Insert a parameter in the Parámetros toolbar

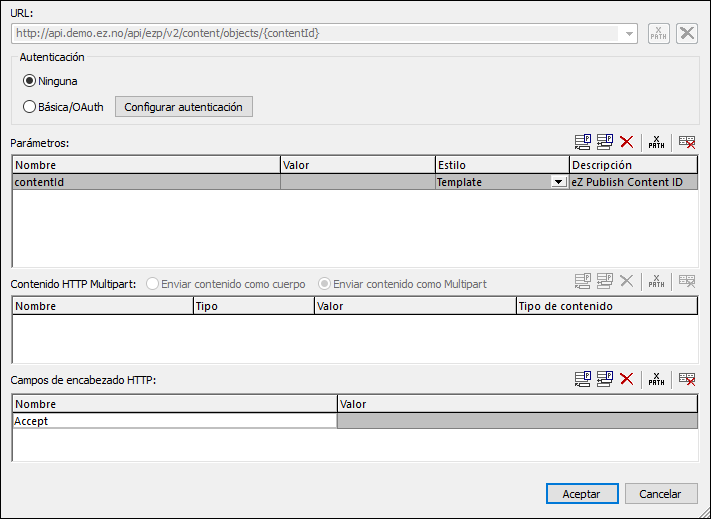pos(605,142)
